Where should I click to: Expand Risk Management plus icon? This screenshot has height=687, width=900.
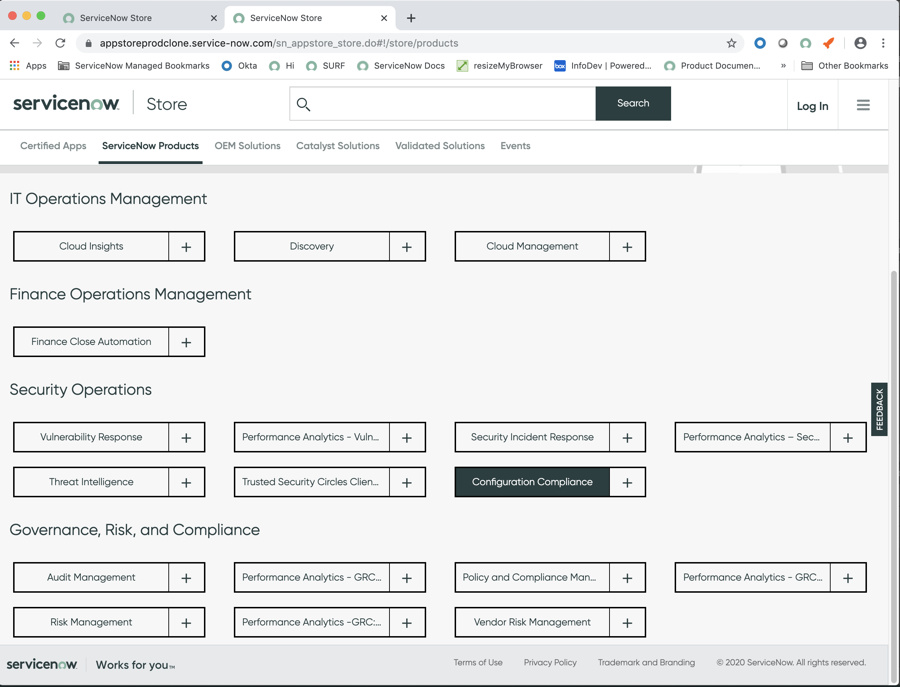pyautogui.click(x=187, y=622)
